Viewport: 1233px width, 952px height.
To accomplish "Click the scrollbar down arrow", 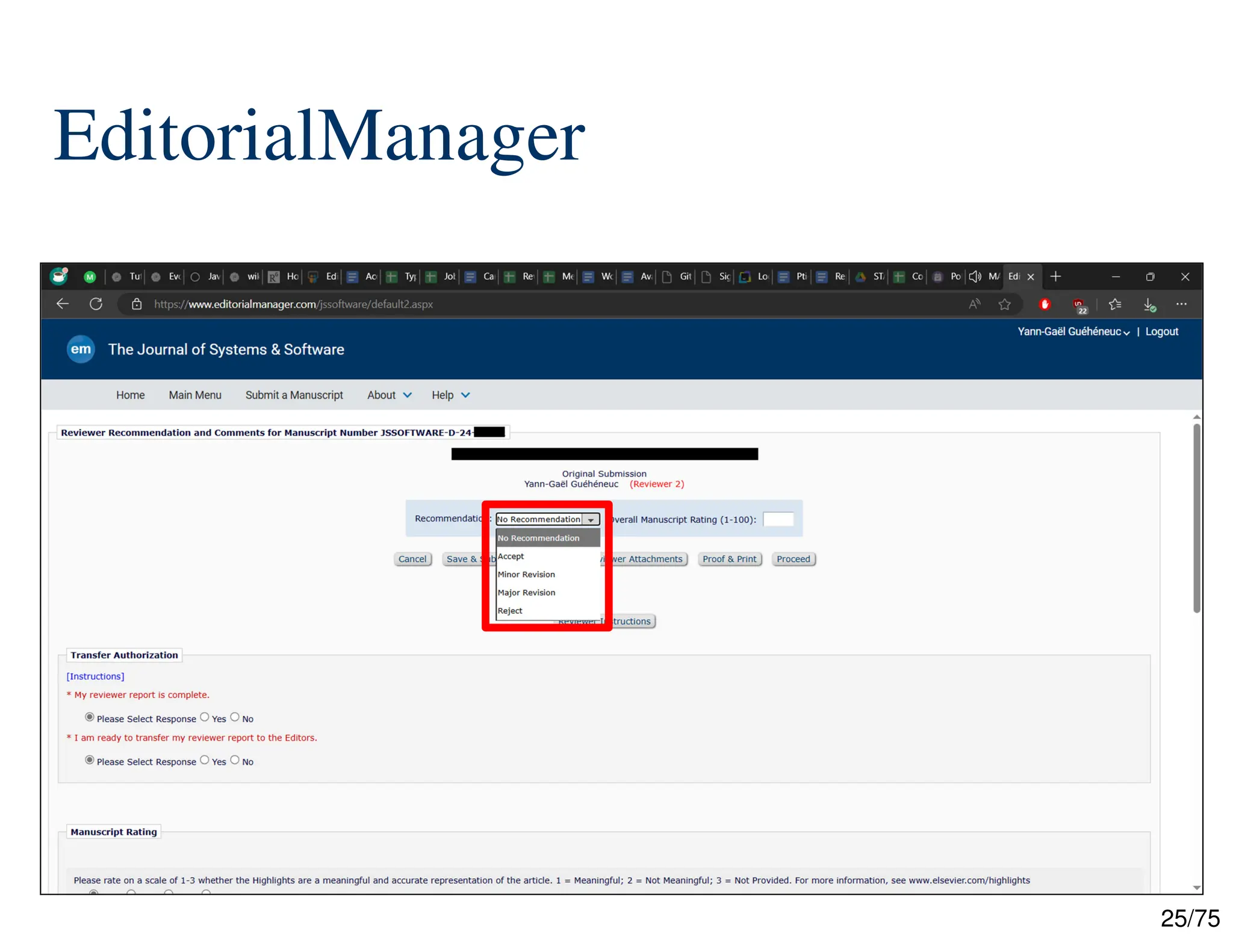I will (x=1196, y=888).
